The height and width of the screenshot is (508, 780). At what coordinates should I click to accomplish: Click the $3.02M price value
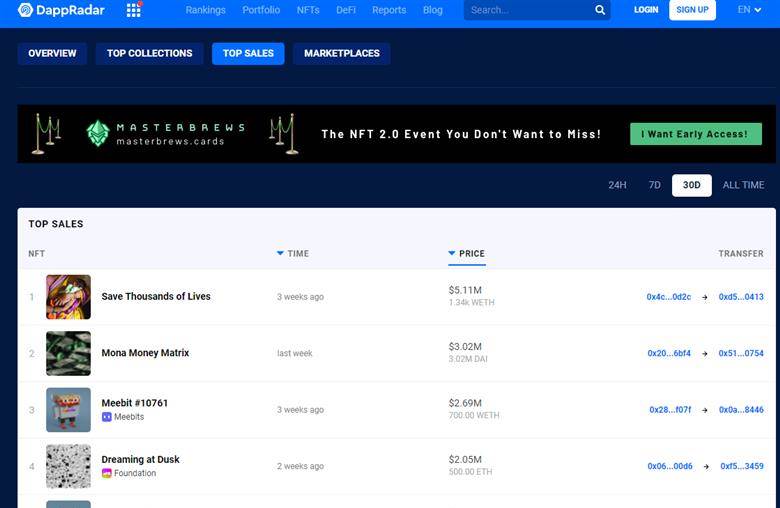click(465, 346)
